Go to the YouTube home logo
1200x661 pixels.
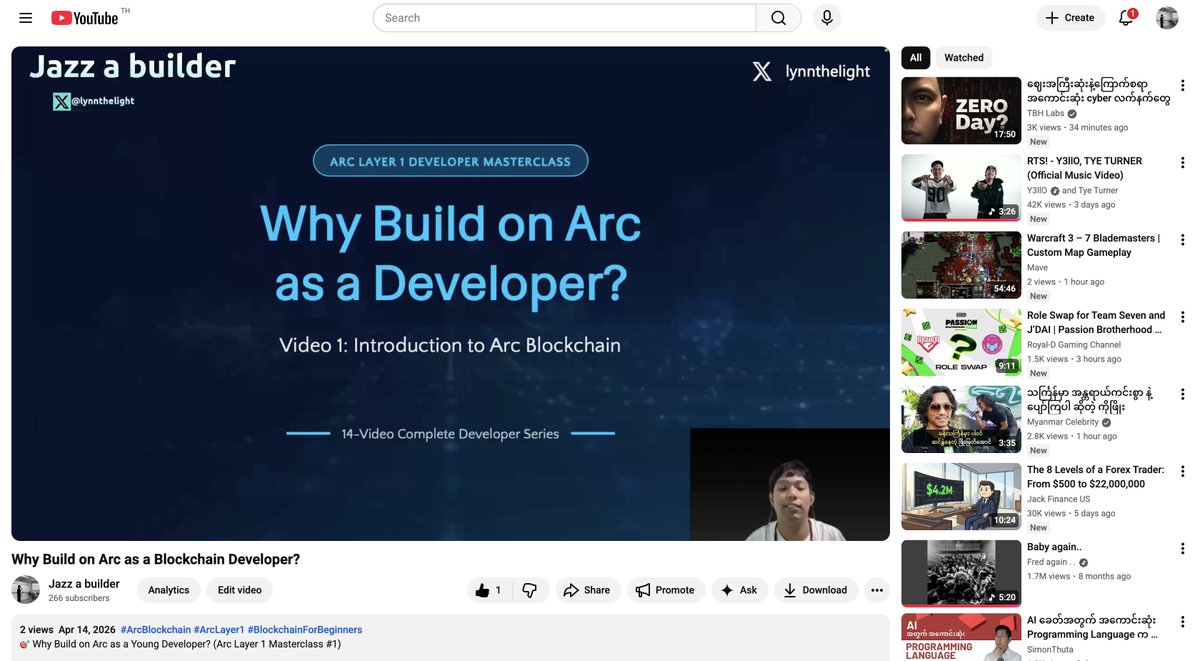tap(85, 18)
